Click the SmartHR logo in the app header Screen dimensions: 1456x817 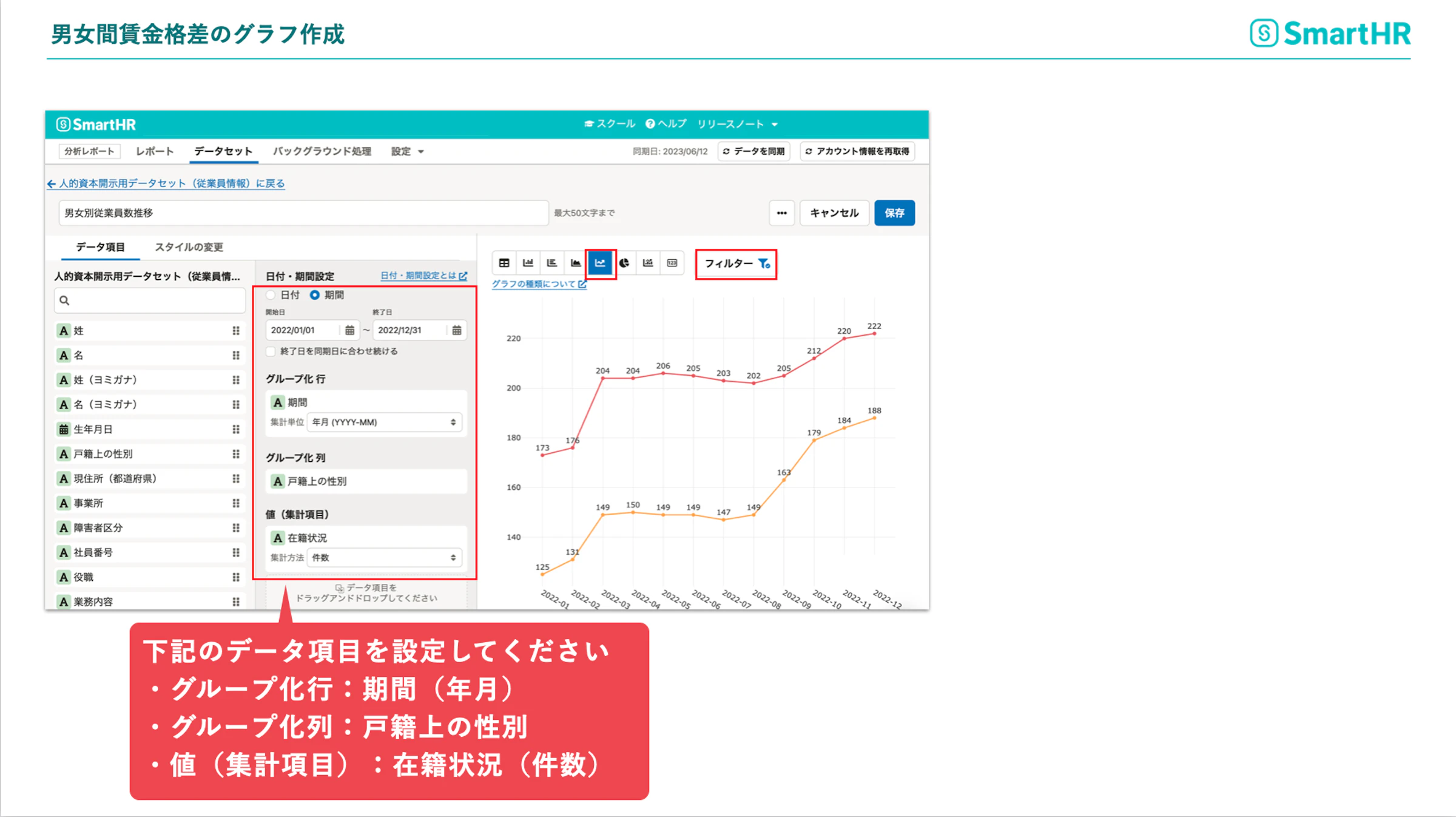[96, 124]
